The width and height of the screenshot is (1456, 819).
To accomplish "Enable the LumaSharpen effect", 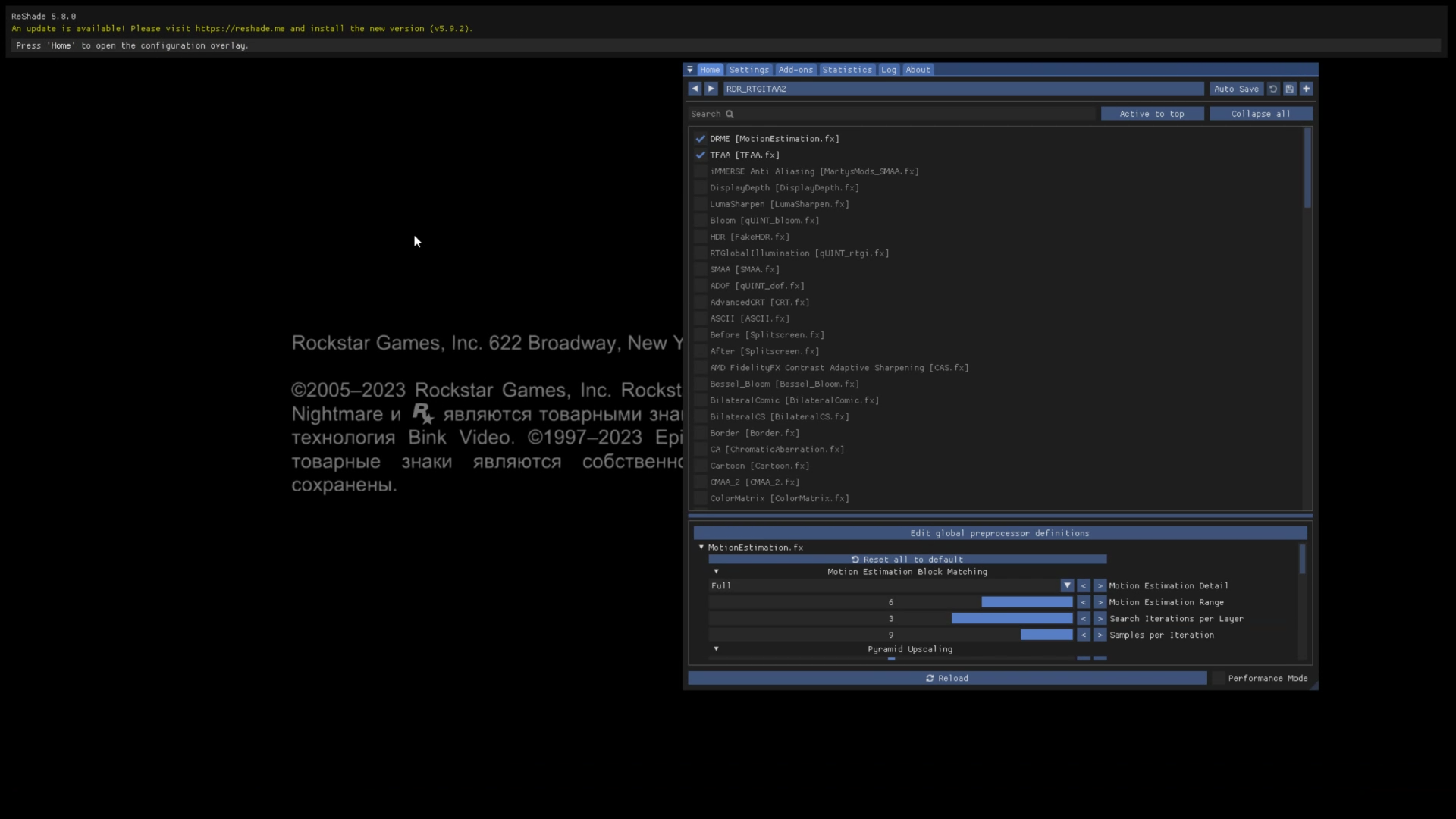I will click(701, 204).
